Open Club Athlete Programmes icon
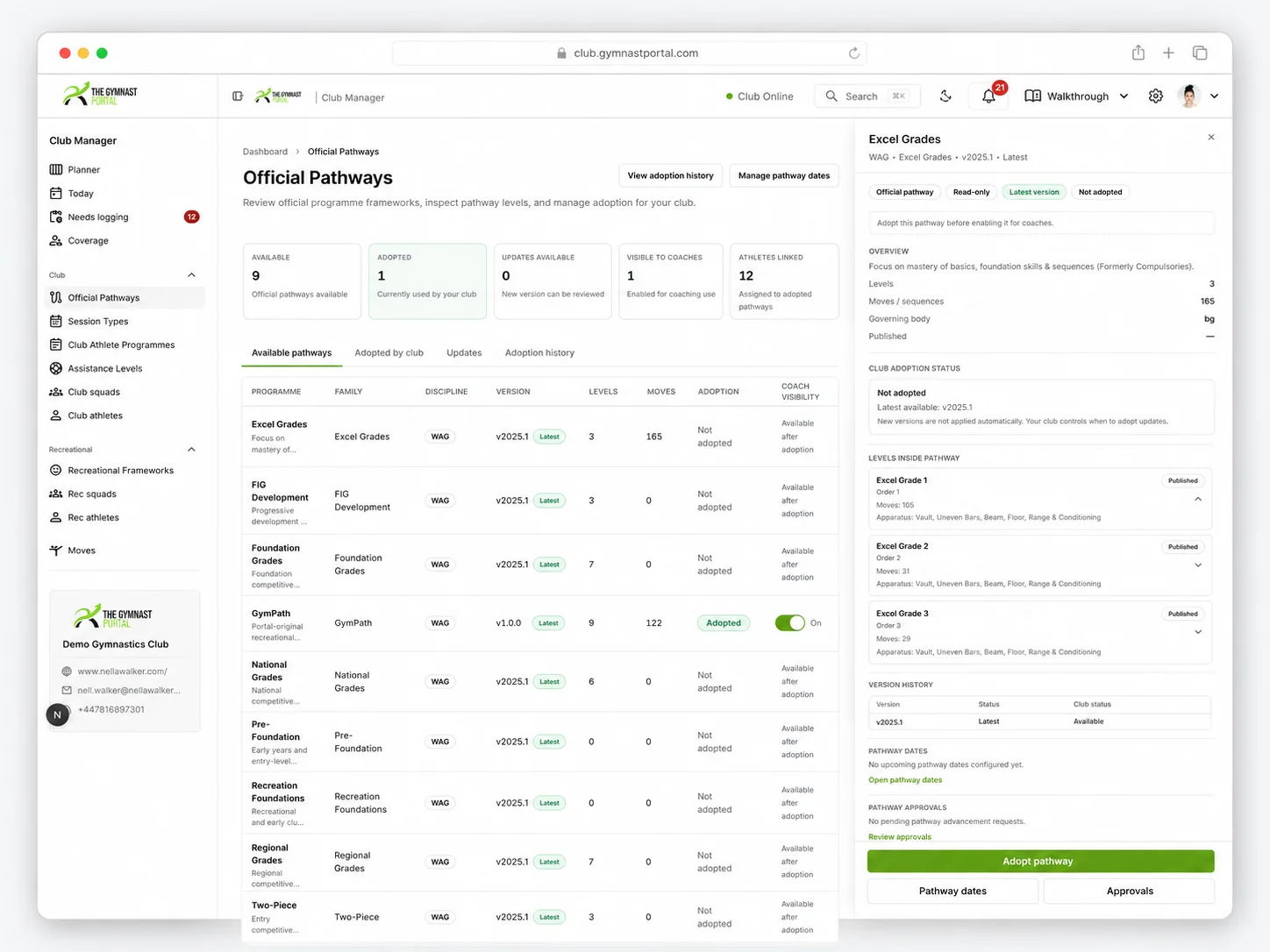Viewport: 1270px width, 952px height. (x=56, y=345)
